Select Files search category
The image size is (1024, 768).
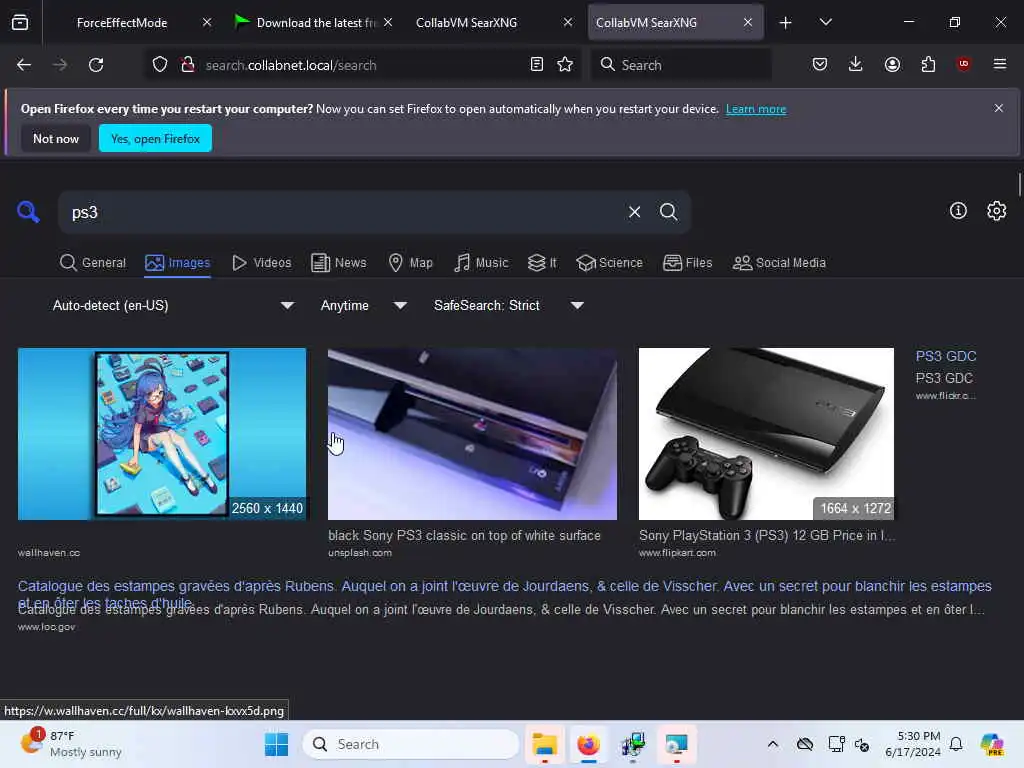coord(687,263)
